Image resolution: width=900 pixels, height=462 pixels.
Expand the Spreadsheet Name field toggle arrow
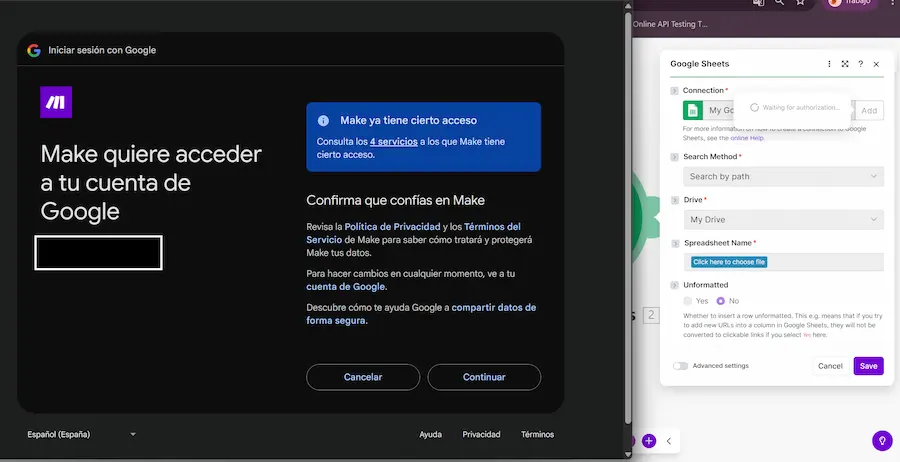(675, 243)
